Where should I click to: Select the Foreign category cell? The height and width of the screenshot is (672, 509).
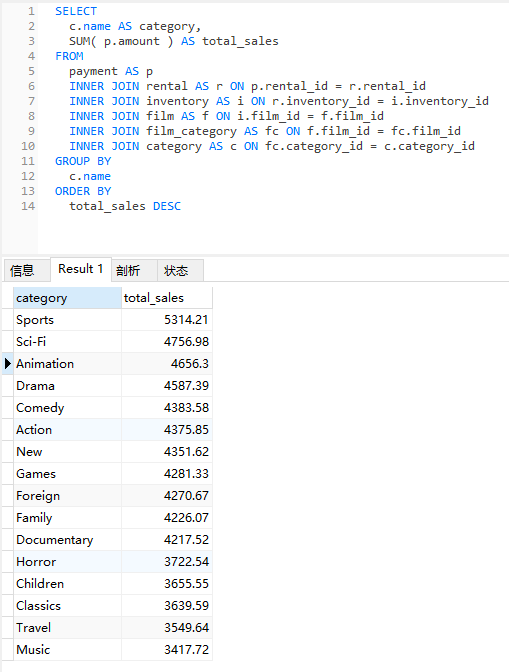67,496
